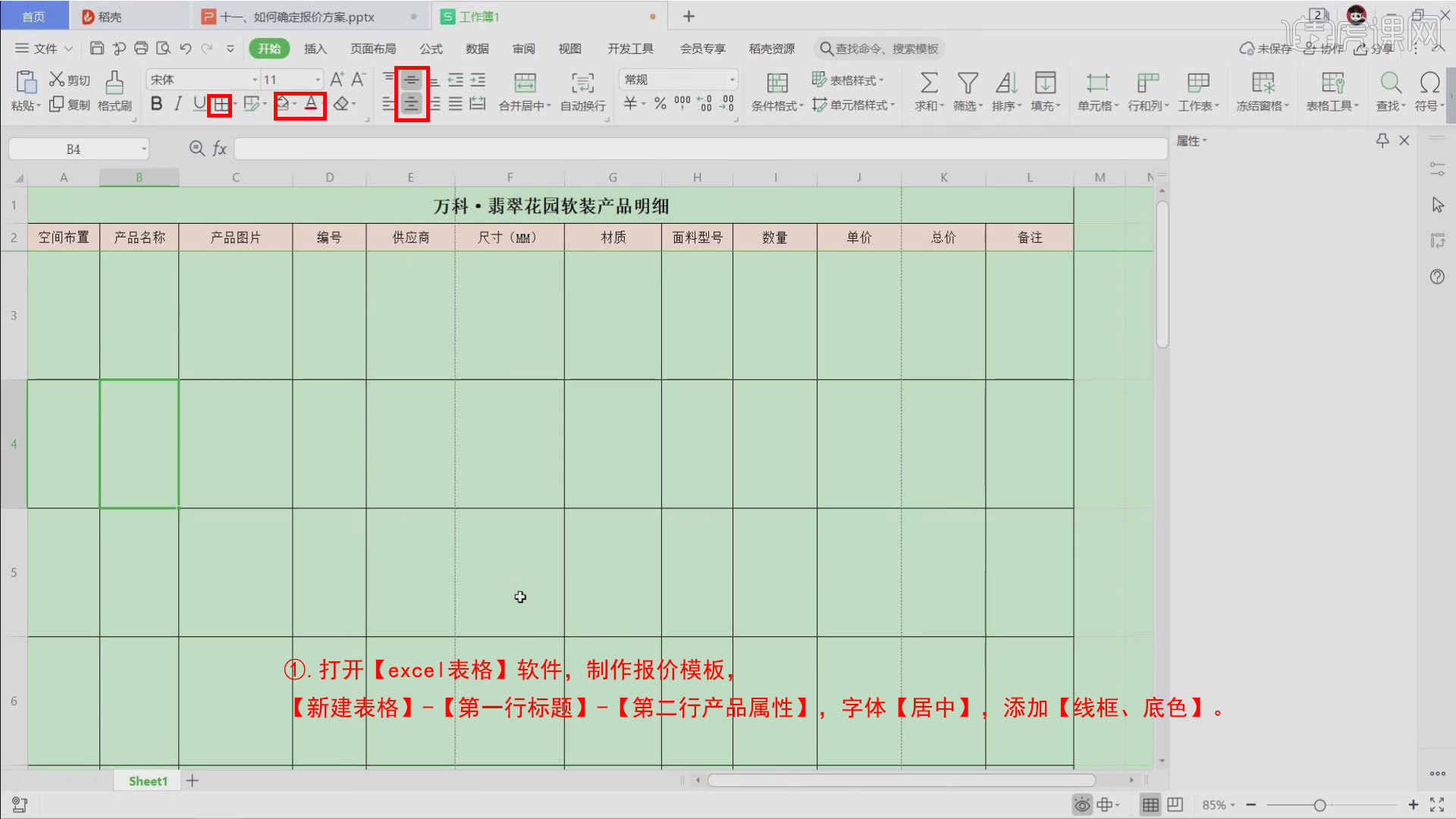The height and width of the screenshot is (819, 1456).
Task: Click the Filter (筛选) funnel icon
Action: [x=968, y=82]
